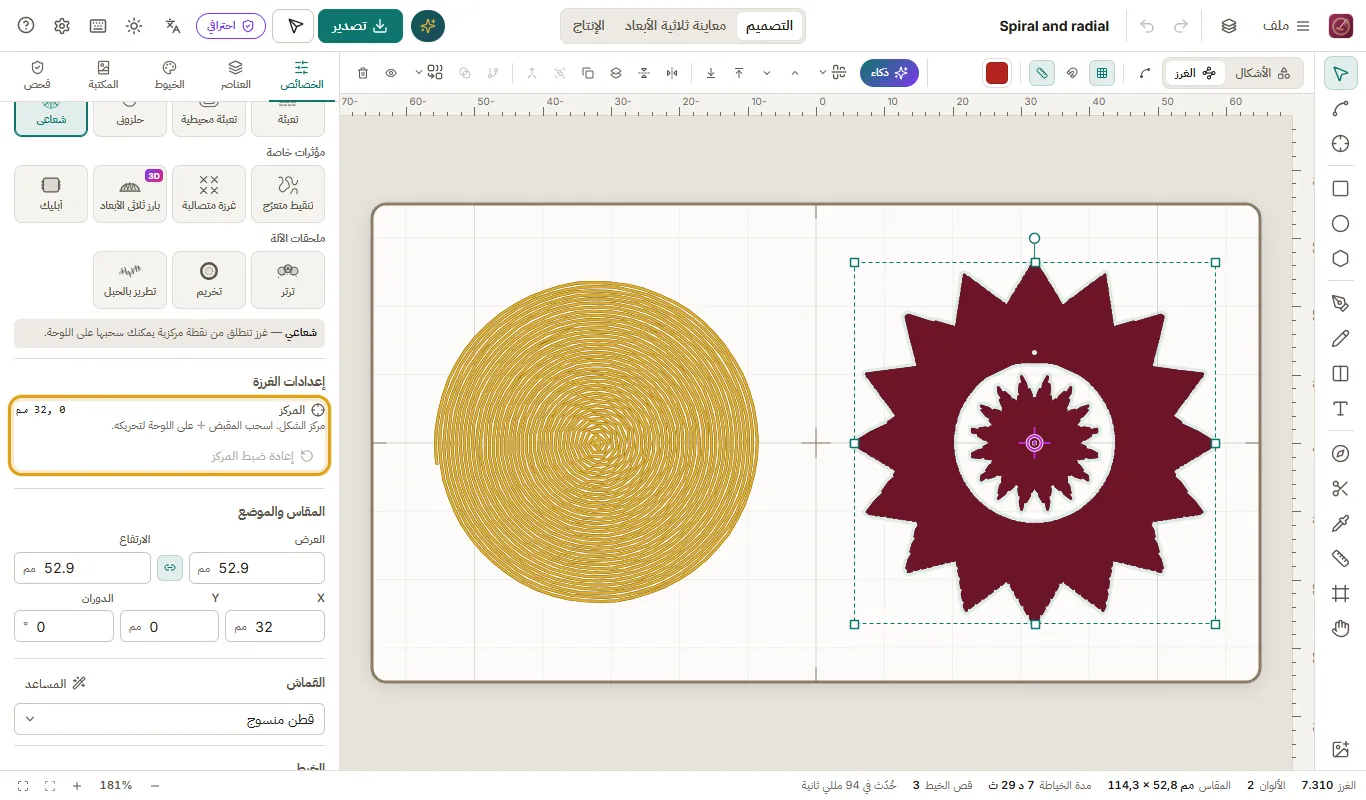
Task: Toggle the grid display button
Action: tap(1102, 73)
